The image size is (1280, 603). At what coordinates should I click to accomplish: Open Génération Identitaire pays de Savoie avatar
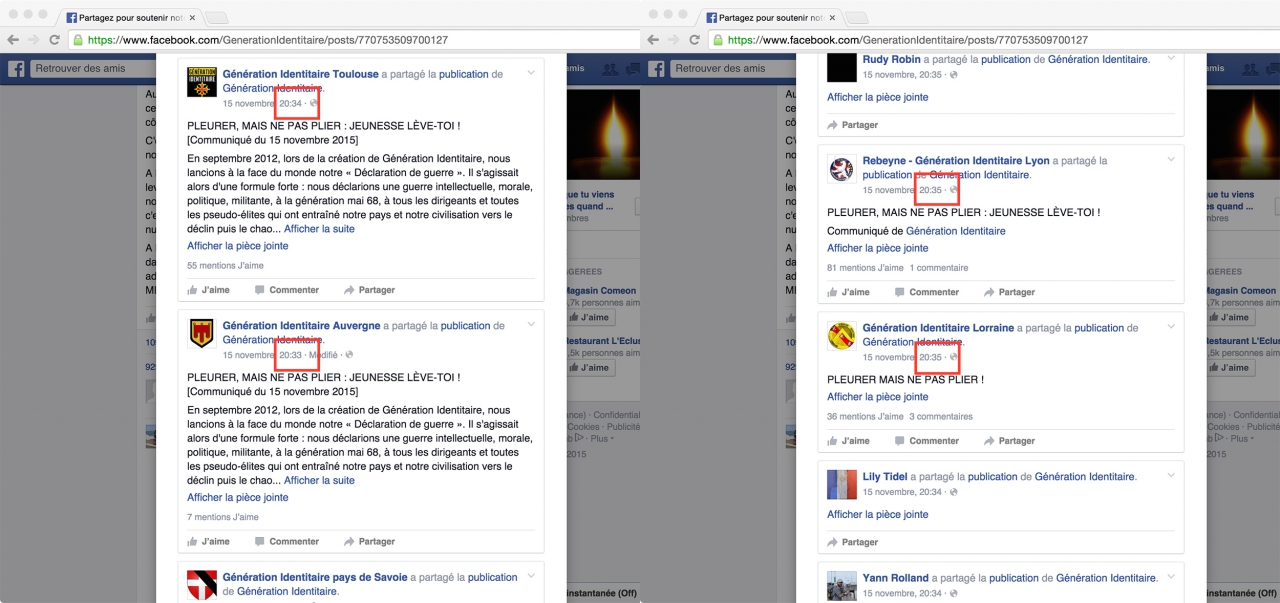202,585
